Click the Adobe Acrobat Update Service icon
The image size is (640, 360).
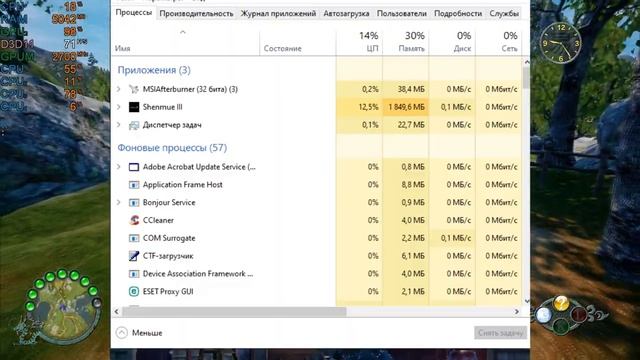click(x=134, y=167)
